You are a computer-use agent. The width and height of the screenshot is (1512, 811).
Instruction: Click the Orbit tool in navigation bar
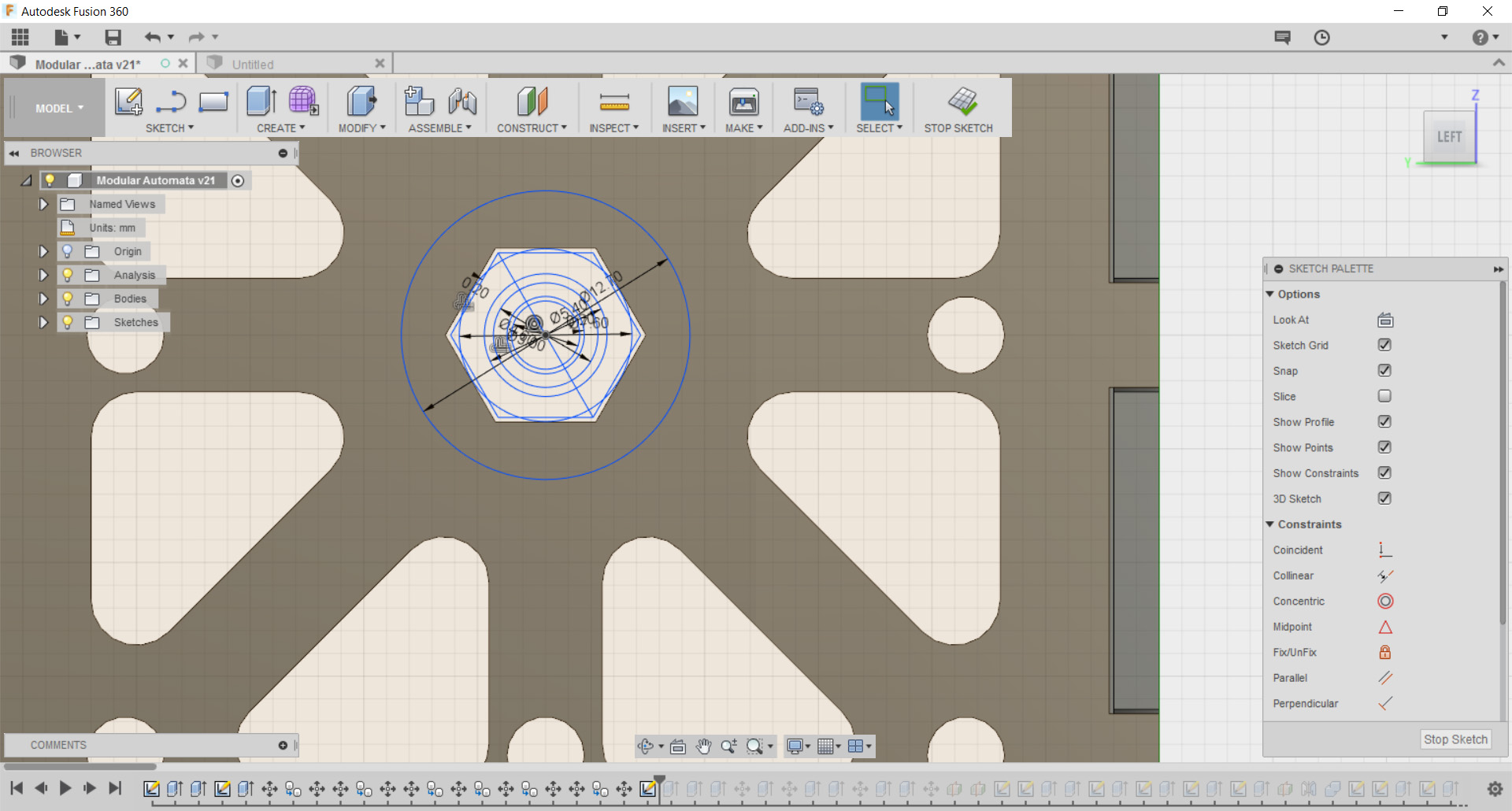coord(646,746)
